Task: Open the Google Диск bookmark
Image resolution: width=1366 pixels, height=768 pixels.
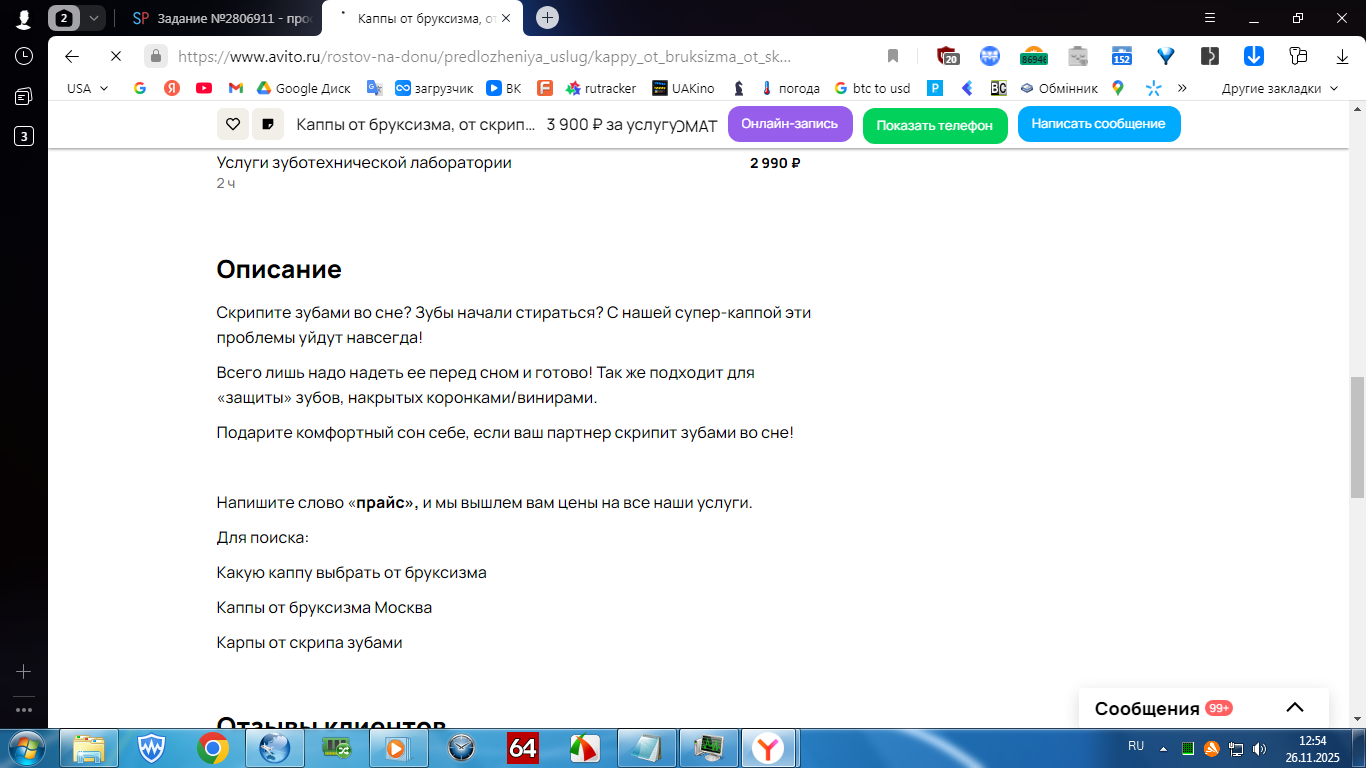Action: click(x=304, y=88)
